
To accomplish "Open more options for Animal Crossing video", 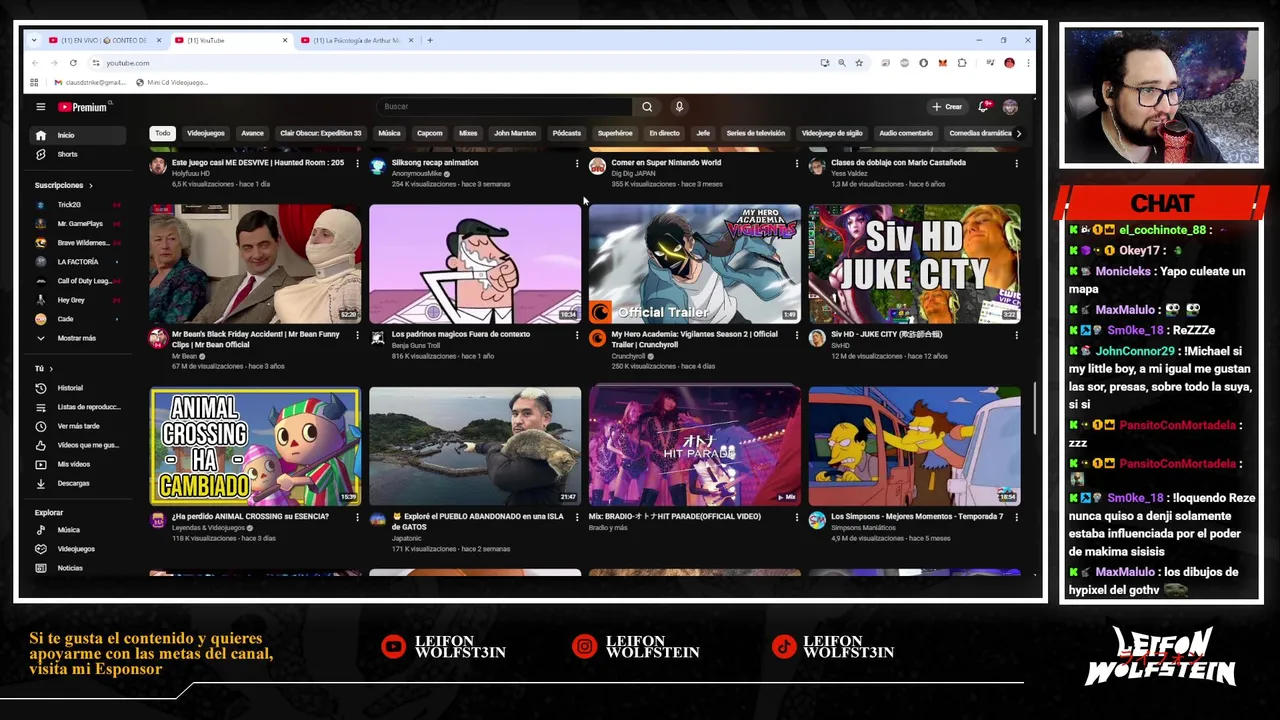I will (x=357, y=517).
